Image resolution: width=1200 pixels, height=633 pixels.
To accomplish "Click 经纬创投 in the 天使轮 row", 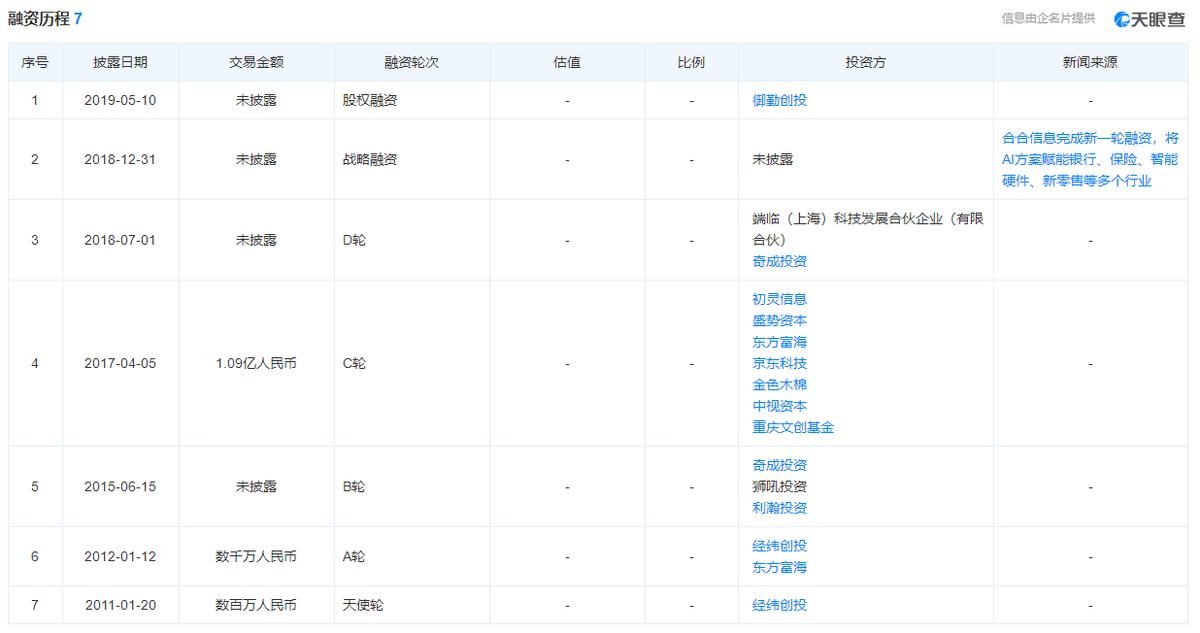I will [779, 605].
